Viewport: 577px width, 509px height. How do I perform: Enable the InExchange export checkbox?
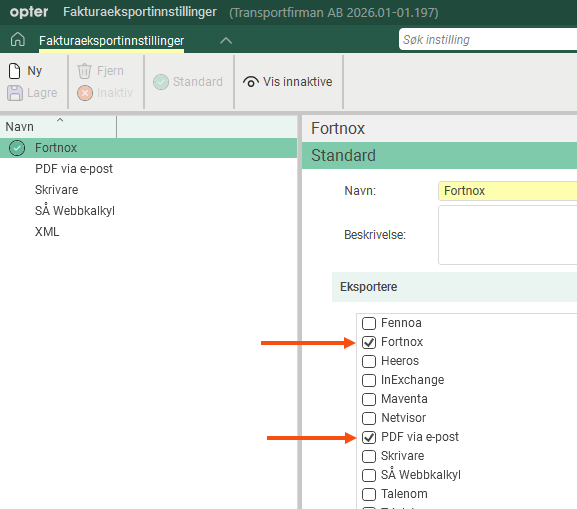369,380
